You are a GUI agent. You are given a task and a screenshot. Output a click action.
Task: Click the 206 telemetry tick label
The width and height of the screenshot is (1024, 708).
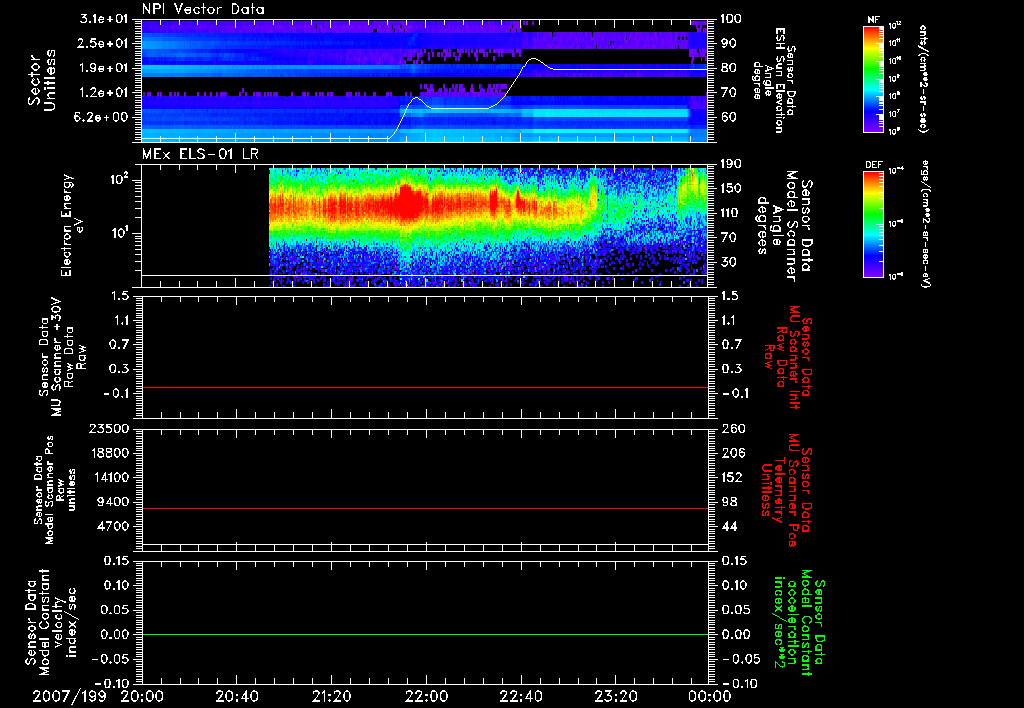[x=731, y=453]
